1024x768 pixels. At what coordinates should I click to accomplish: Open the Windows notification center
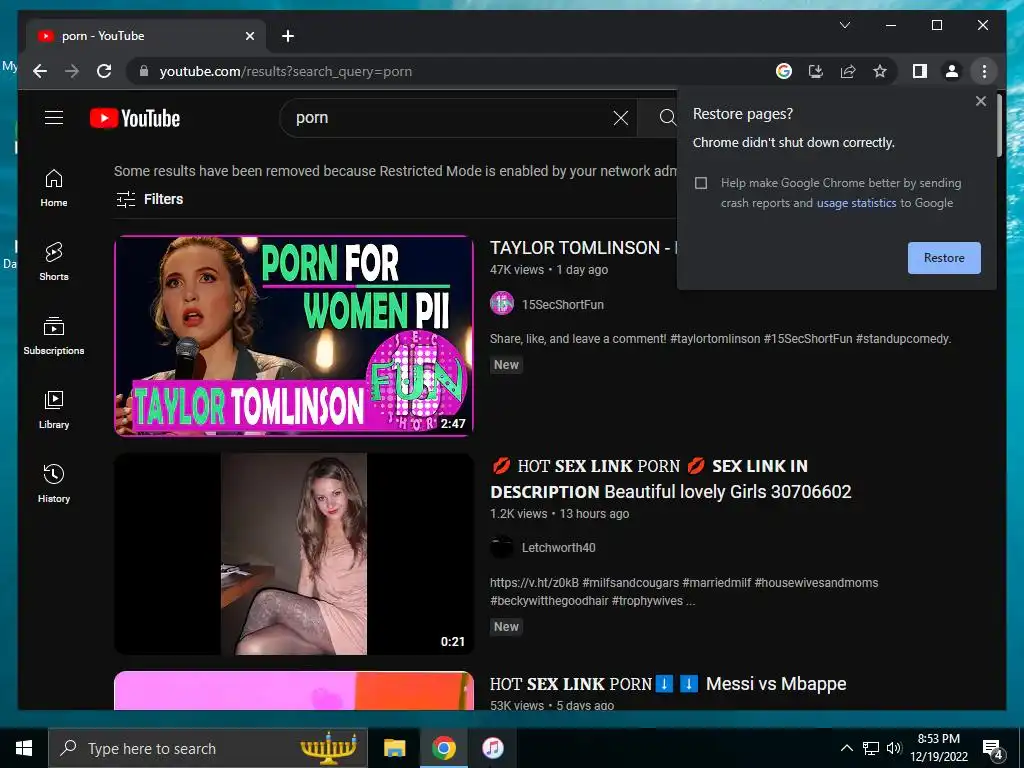tap(993, 749)
